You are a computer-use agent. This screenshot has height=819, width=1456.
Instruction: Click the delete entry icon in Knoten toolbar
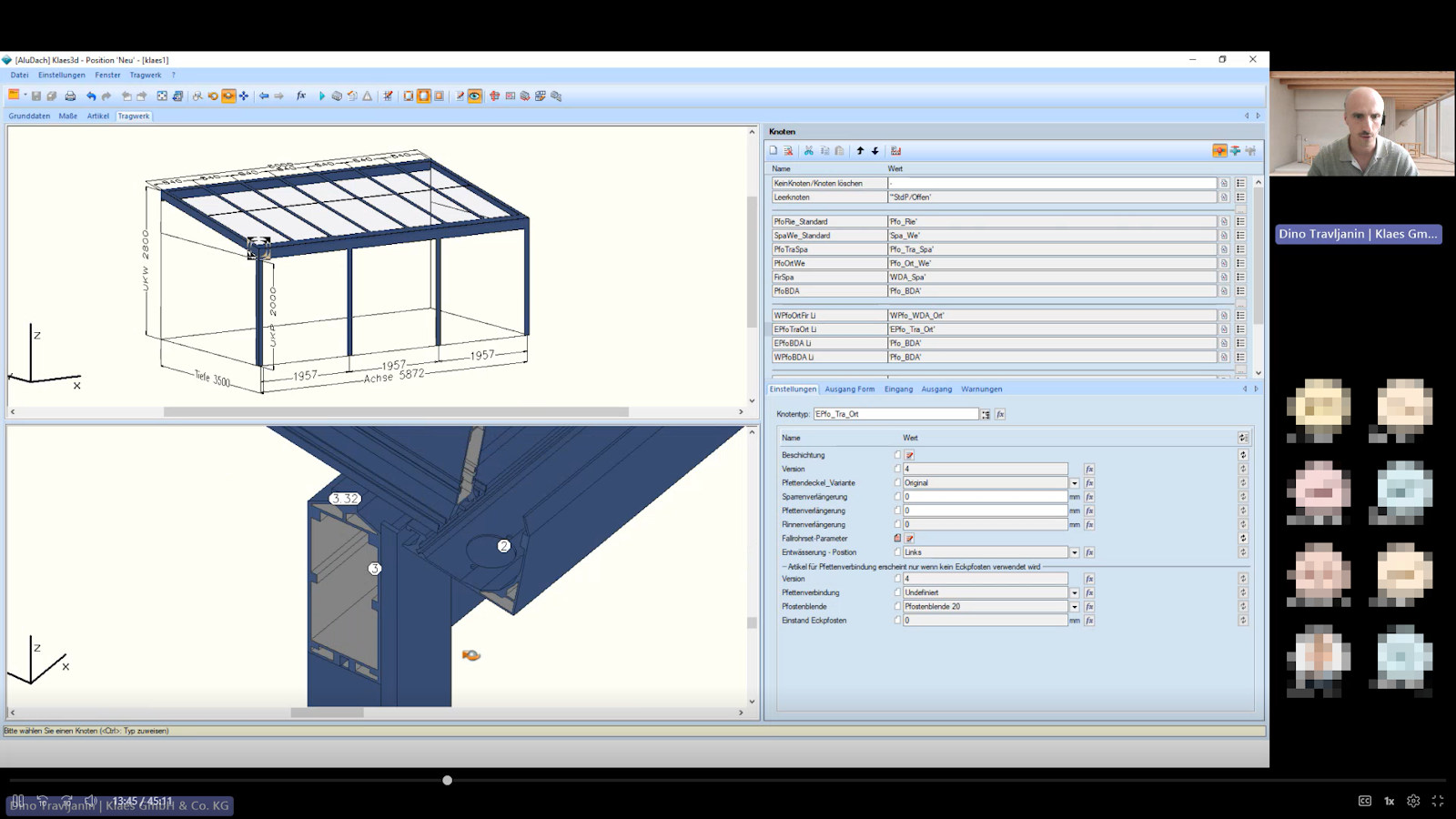(789, 151)
